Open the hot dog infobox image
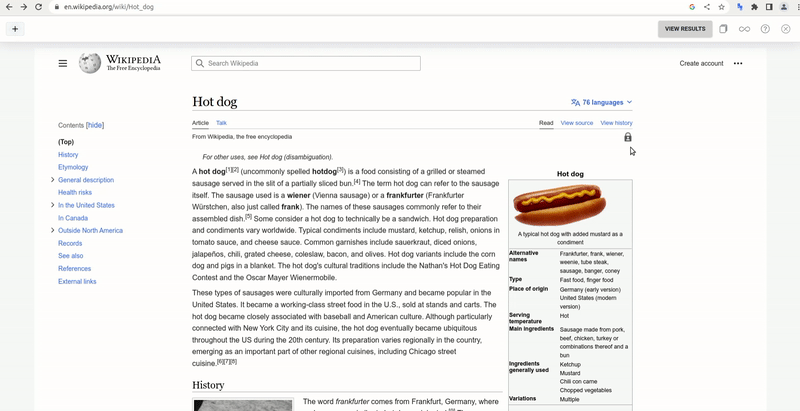 pos(560,205)
